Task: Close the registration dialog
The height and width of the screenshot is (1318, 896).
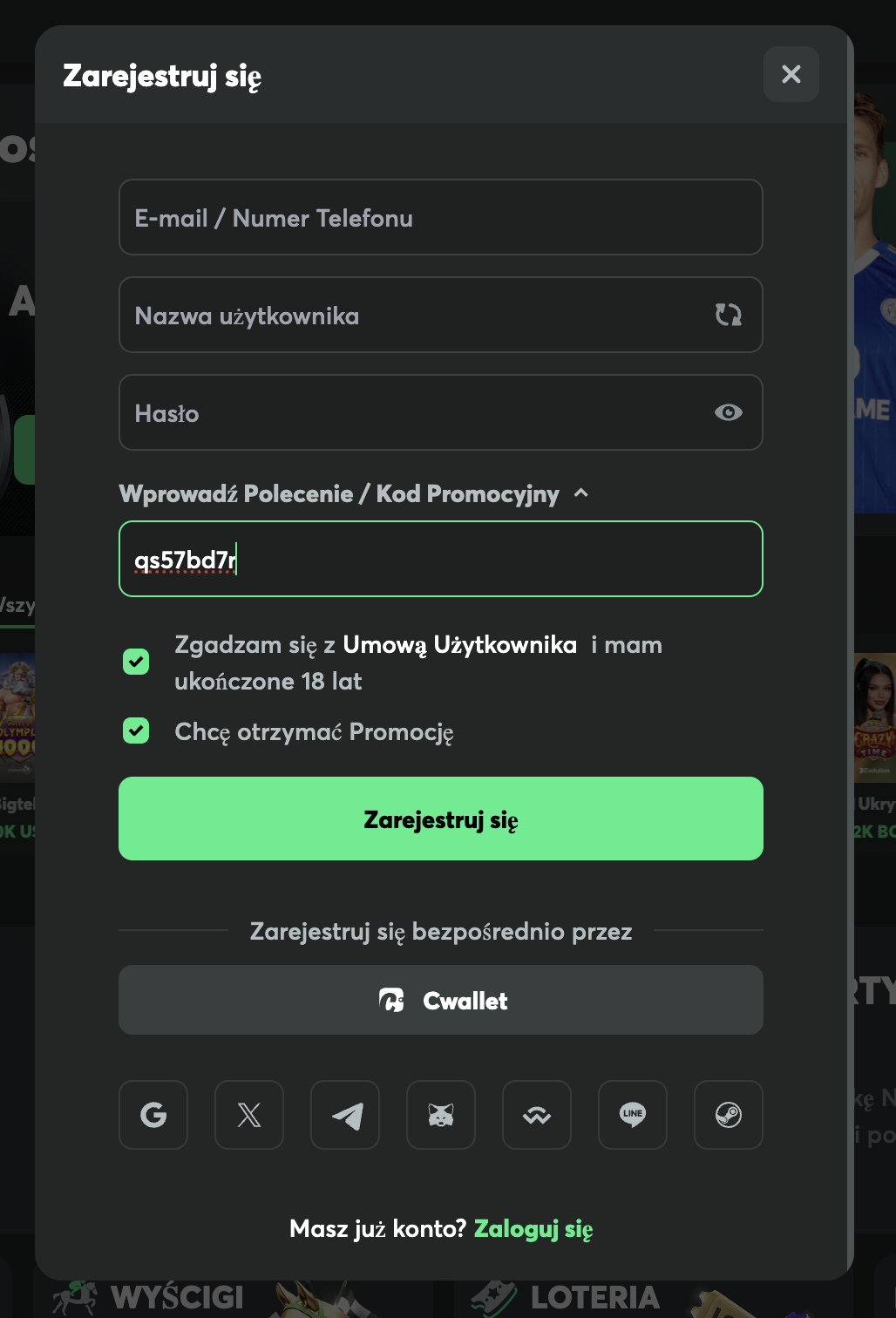Action: pos(791,74)
